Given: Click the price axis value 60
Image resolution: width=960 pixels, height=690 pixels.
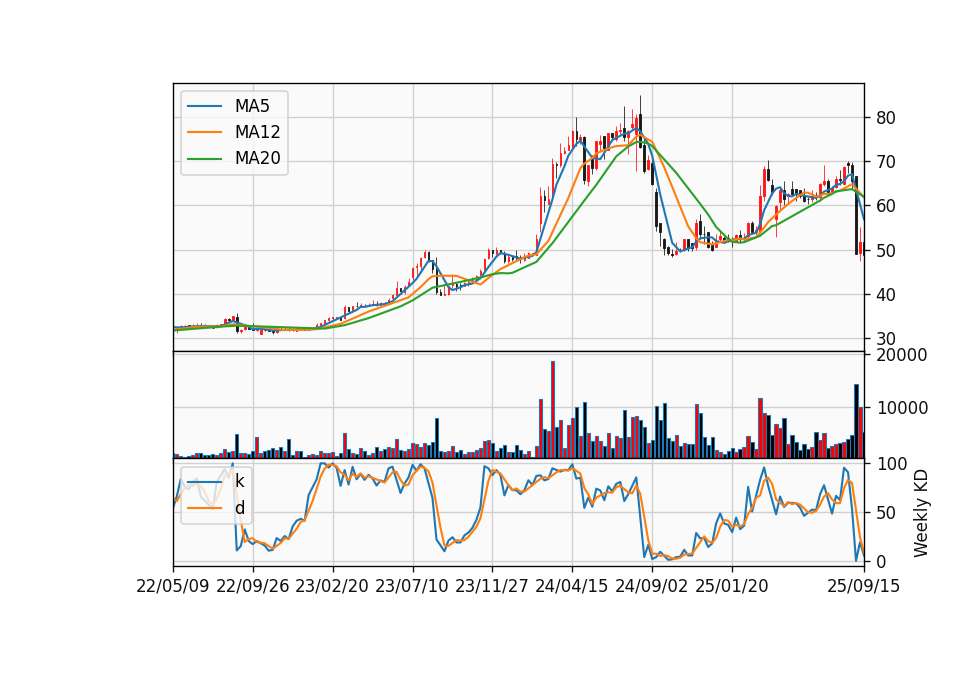Looking at the screenshot, I should point(885,206).
